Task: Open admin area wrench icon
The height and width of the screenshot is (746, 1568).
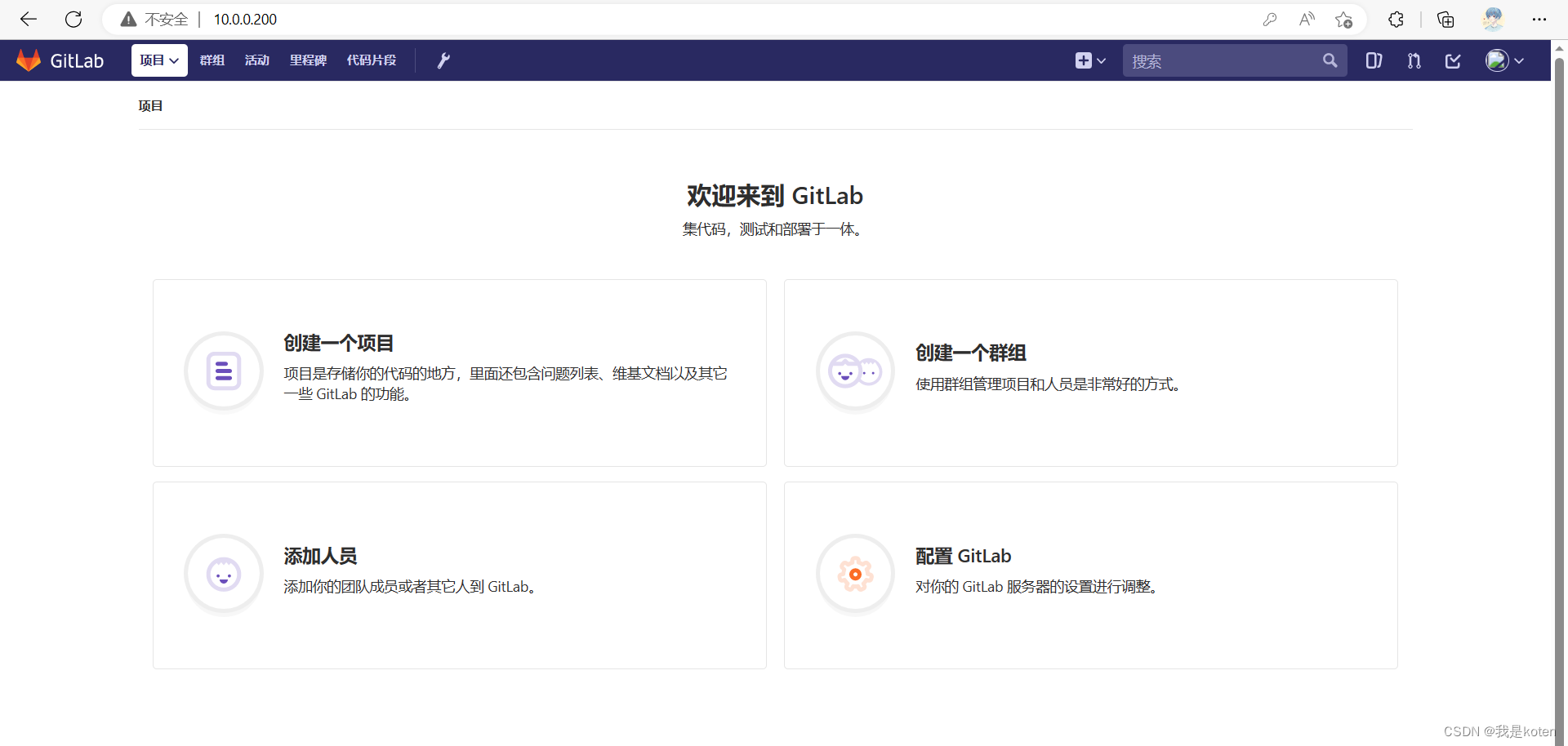Action: pyautogui.click(x=443, y=60)
